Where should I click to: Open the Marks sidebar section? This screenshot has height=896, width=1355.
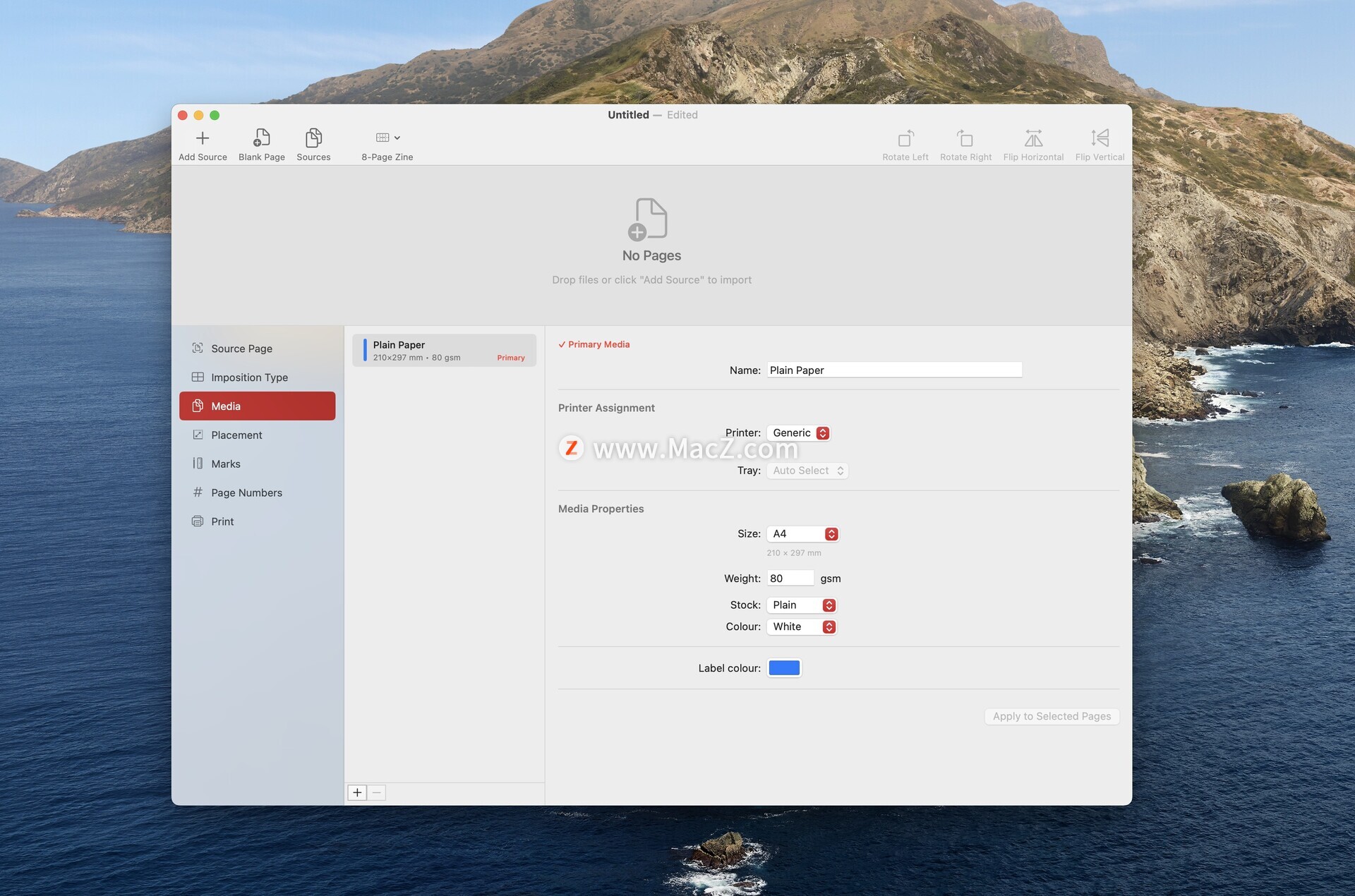[x=226, y=464]
